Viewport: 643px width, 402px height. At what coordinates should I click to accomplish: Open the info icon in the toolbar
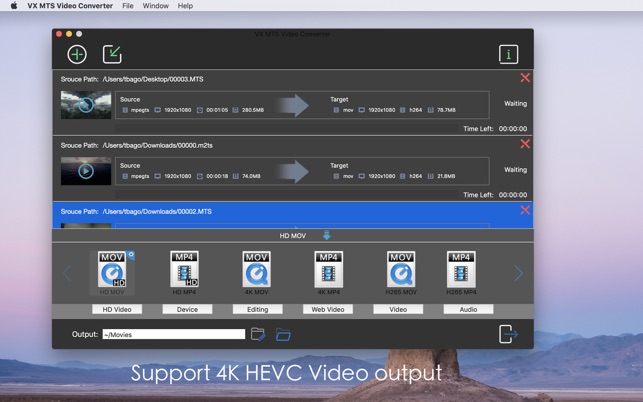(x=508, y=55)
